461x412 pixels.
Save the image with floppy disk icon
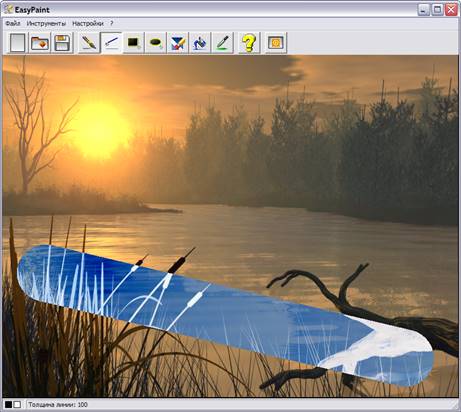pyautogui.click(x=62, y=43)
